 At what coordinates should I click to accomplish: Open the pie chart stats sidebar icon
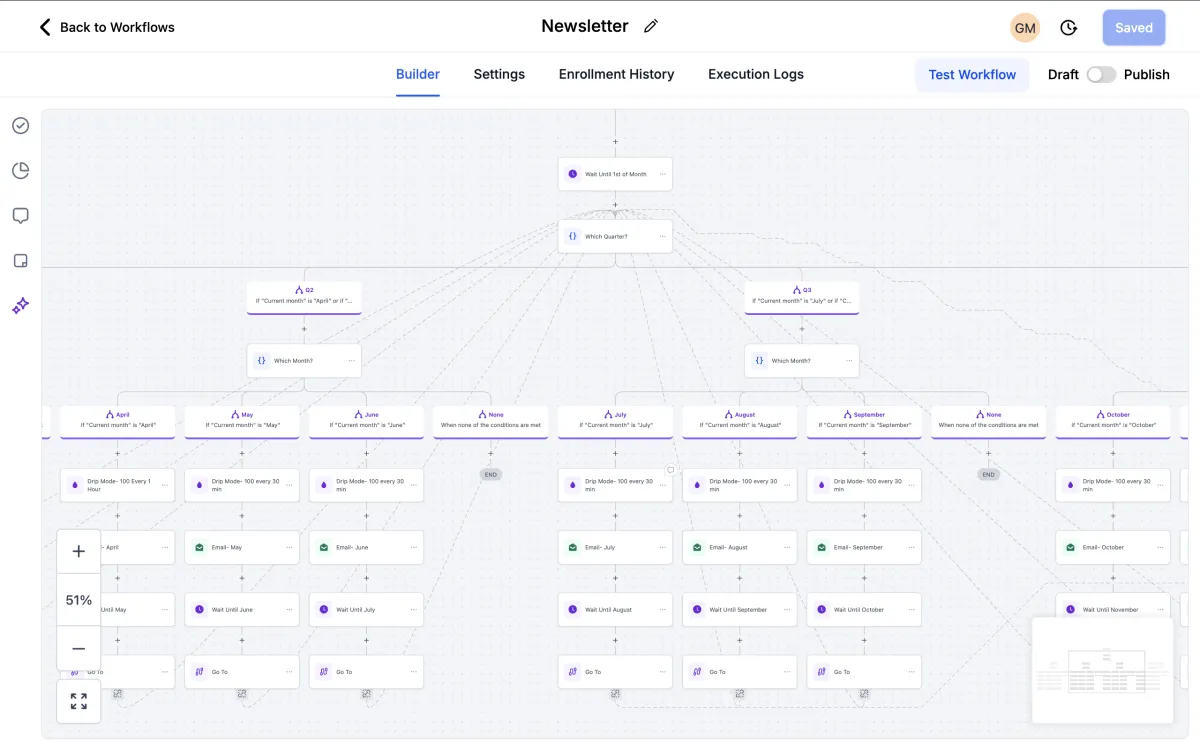(x=20, y=171)
